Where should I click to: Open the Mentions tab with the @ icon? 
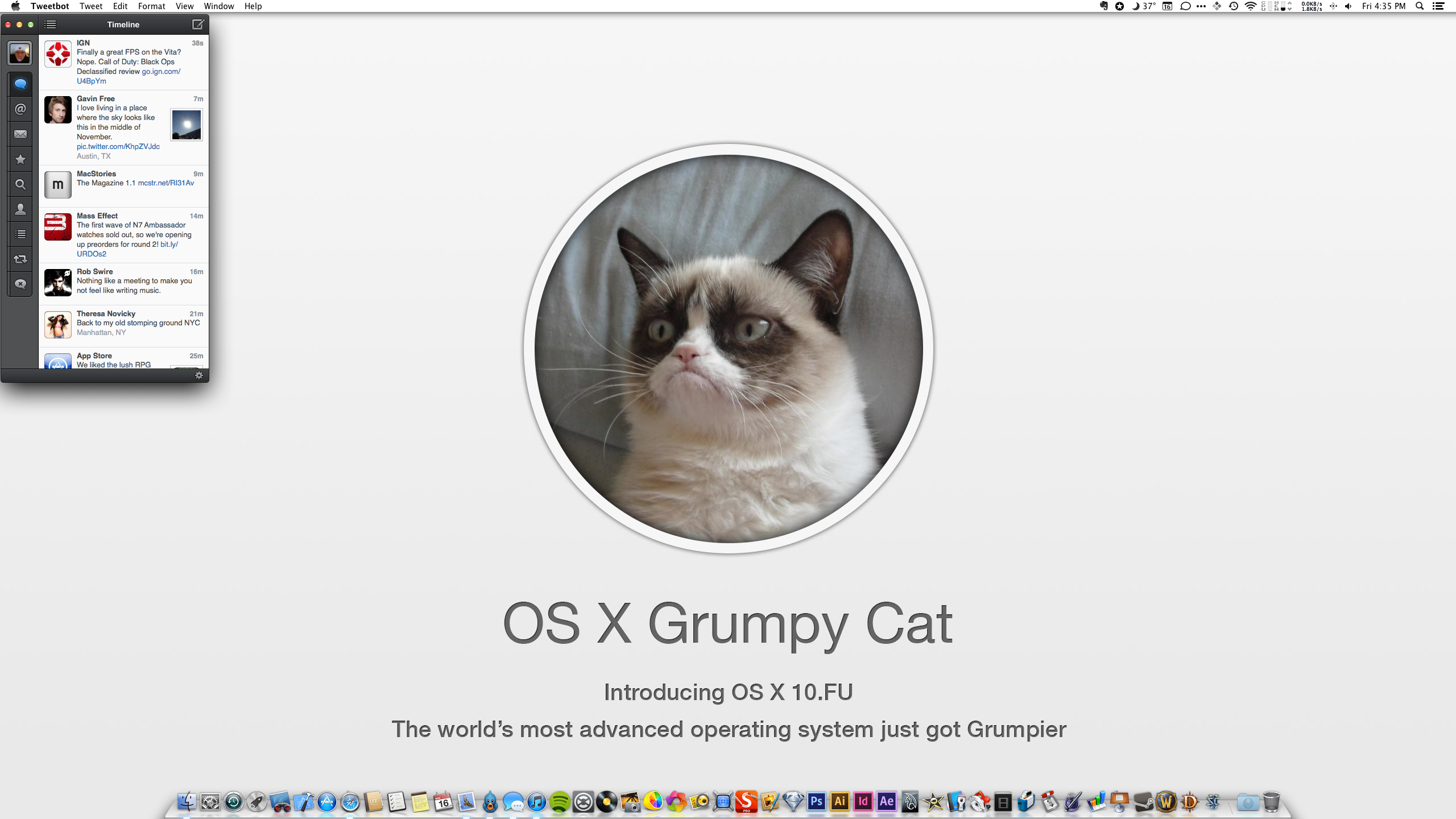(20, 109)
